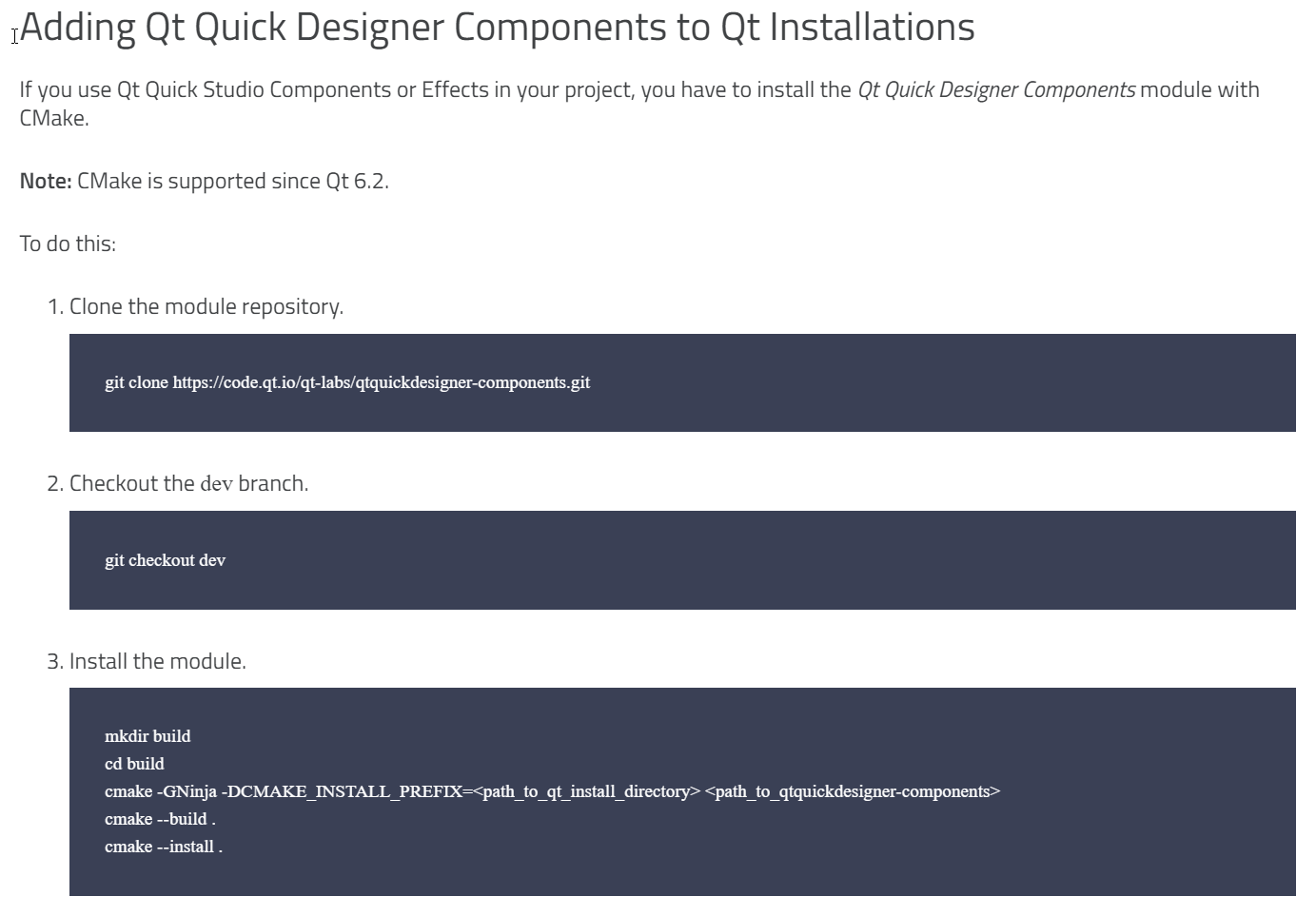Click the "mkdir build" command line
Image resolution: width=1316 pixels, height=916 pixels.
[x=147, y=736]
